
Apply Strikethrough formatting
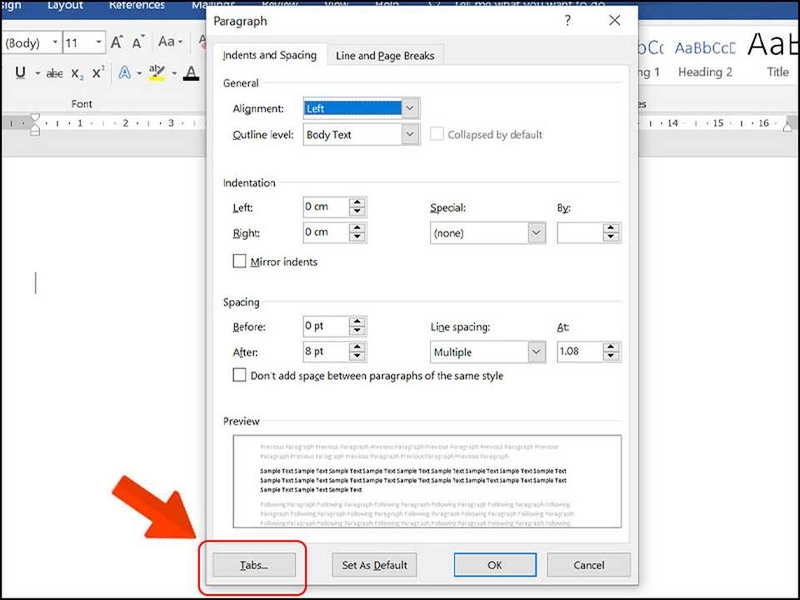pyautogui.click(x=53, y=72)
